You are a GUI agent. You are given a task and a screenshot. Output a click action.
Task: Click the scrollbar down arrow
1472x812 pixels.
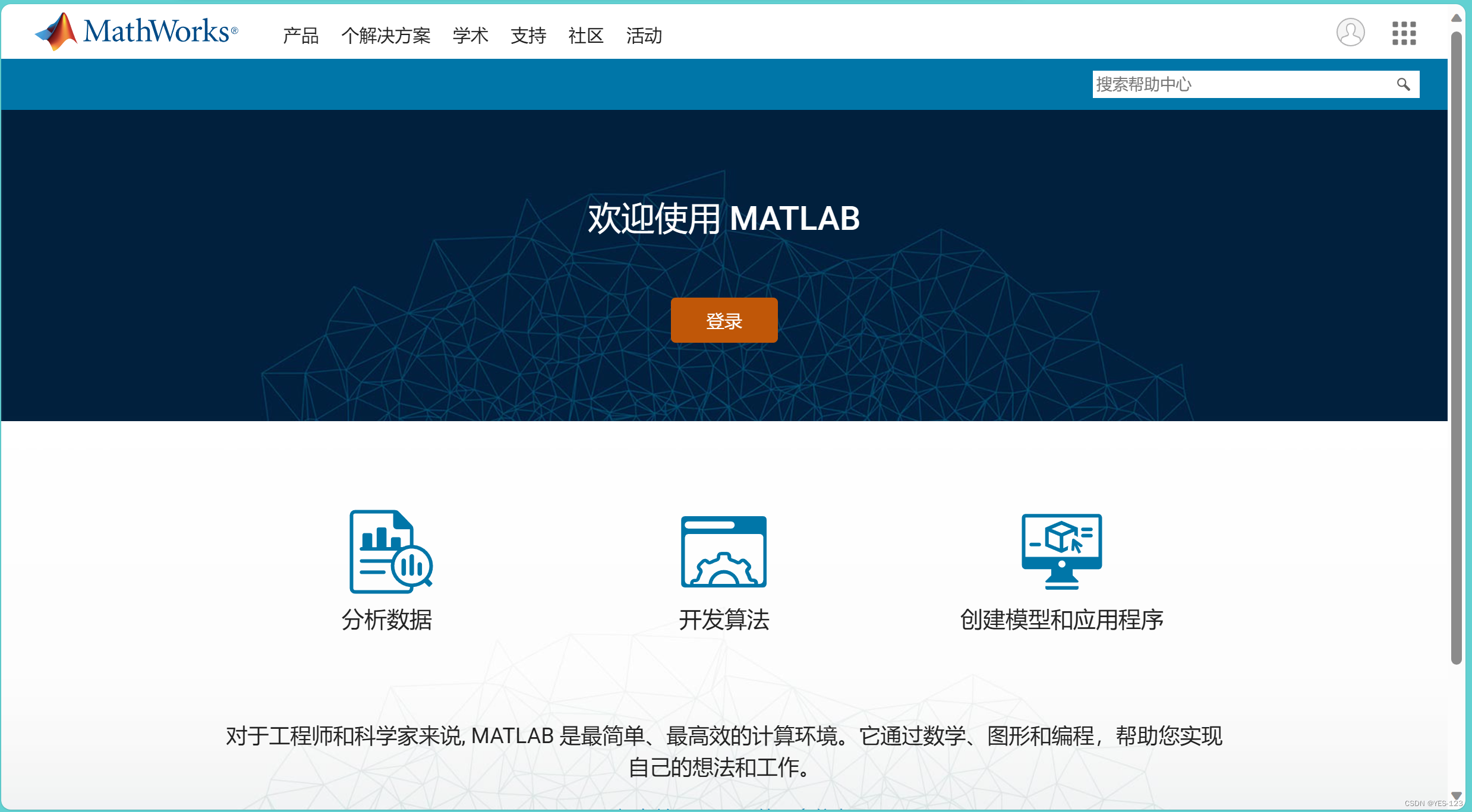click(x=1456, y=796)
